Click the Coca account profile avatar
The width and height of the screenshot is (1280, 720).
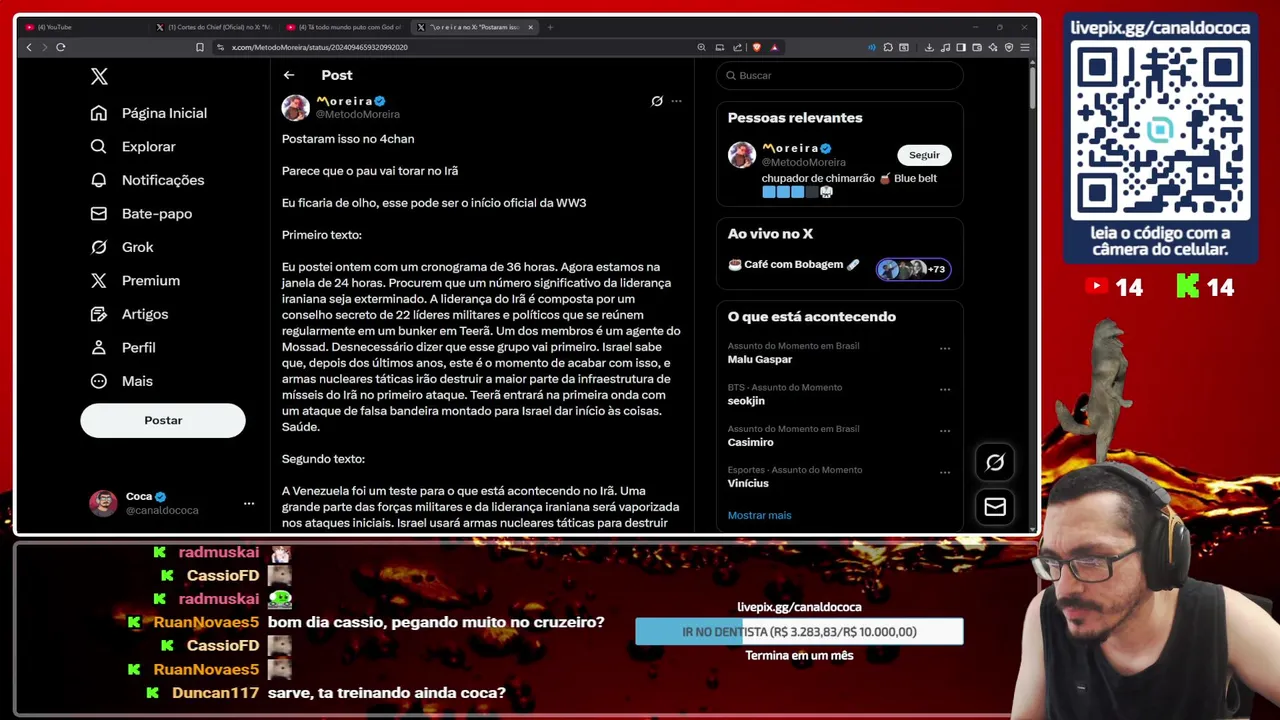103,503
